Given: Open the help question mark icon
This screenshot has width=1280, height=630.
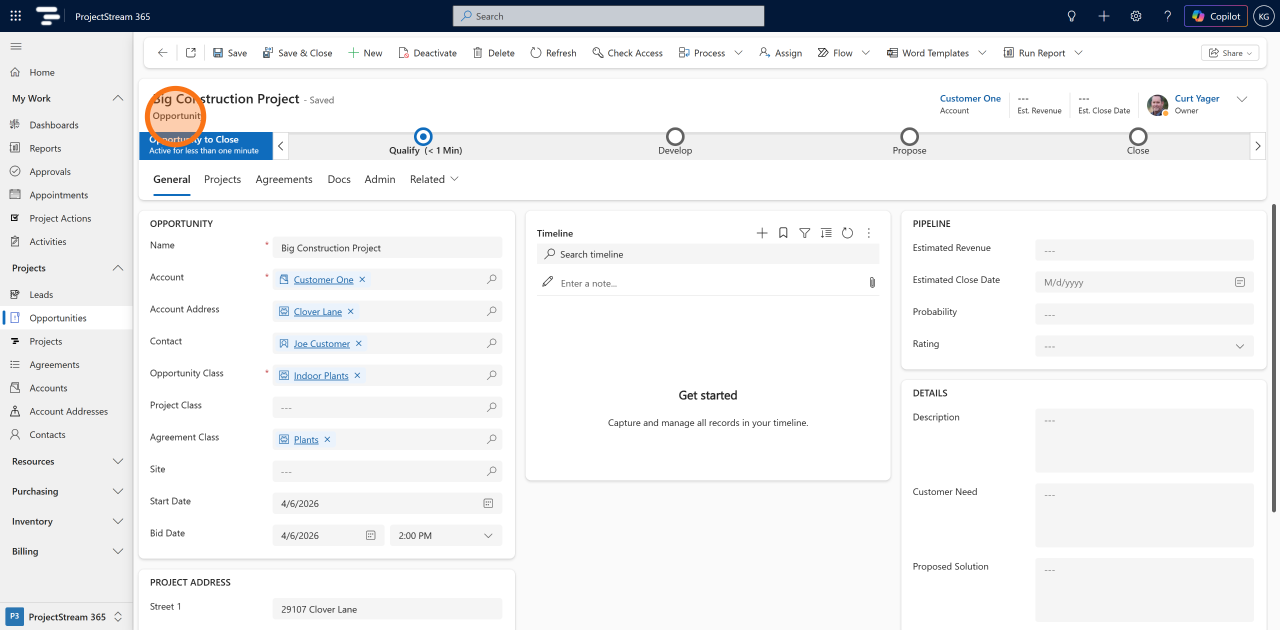Looking at the screenshot, I should pos(1167,16).
